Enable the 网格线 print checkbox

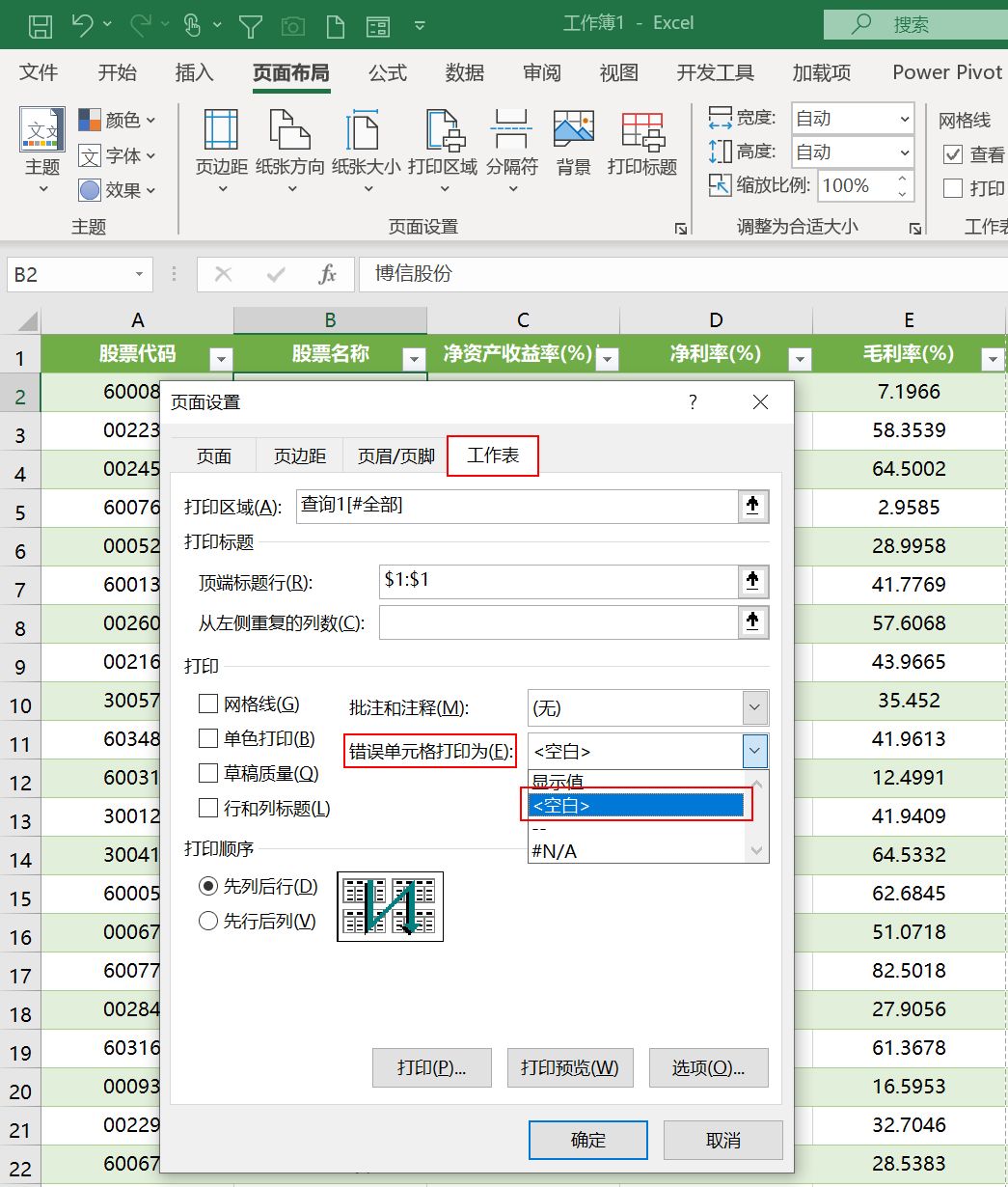tap(207, 704)
